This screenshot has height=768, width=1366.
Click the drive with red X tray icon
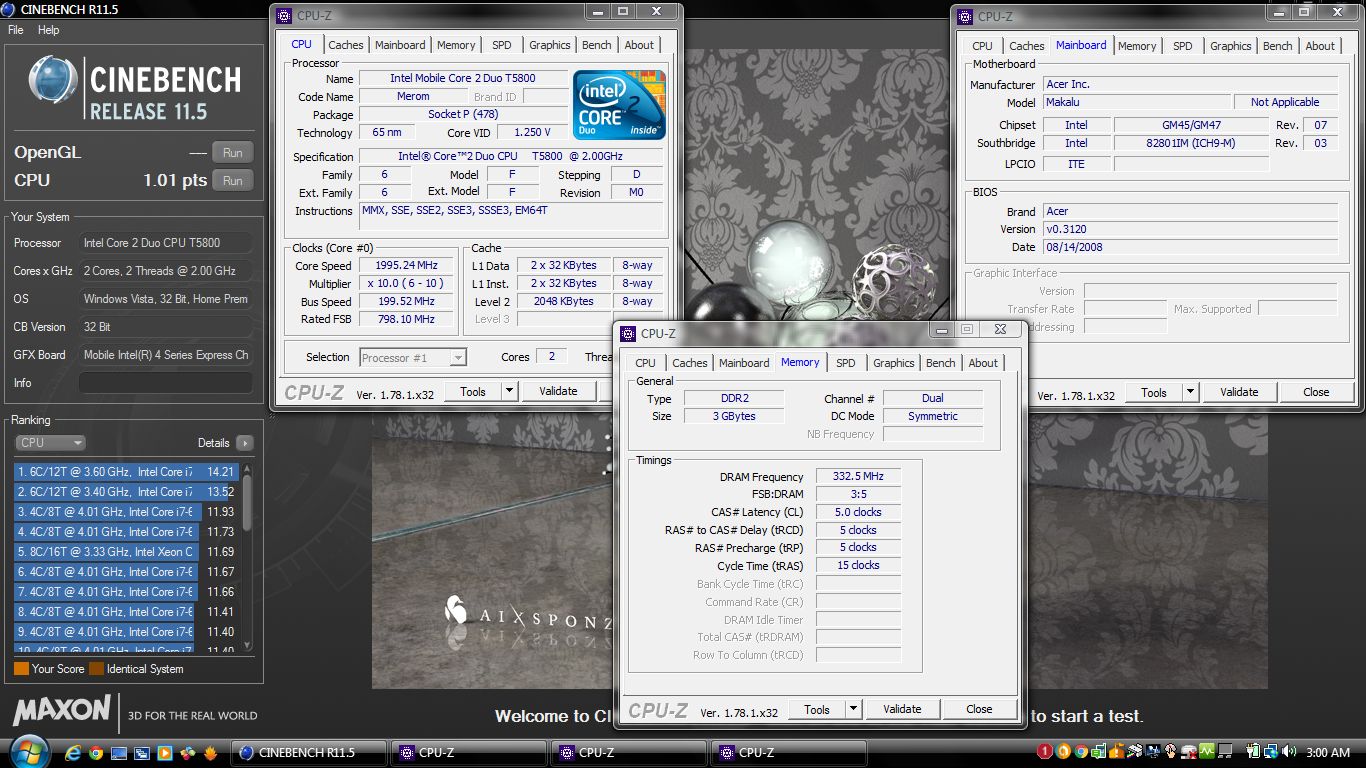pyautogui.click(x=1189, y=751)
